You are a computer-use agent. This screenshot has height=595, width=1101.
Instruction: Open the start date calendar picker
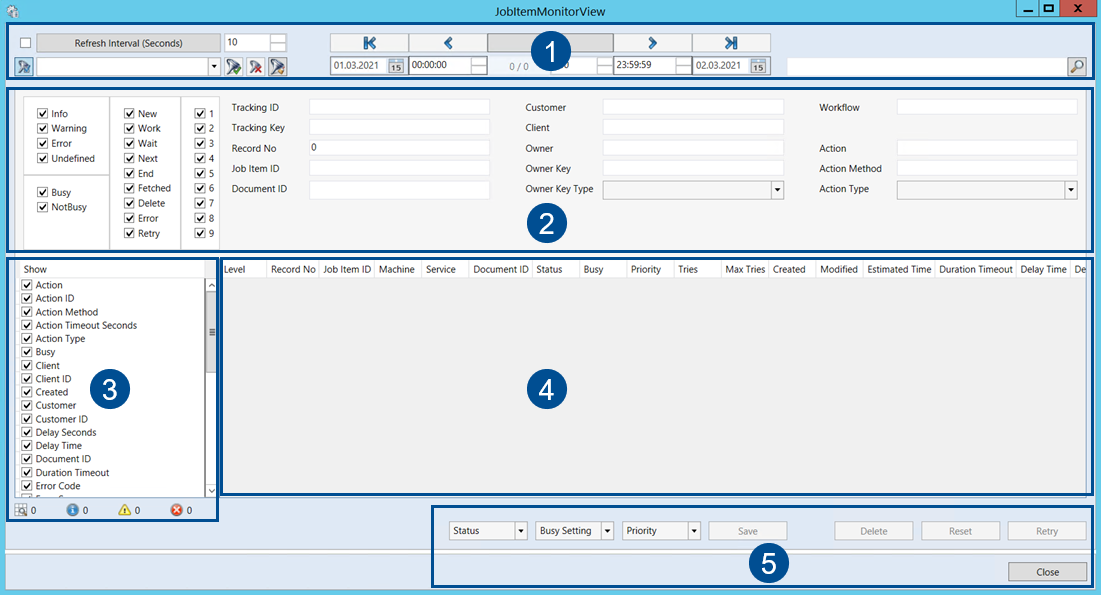[395, 66]
